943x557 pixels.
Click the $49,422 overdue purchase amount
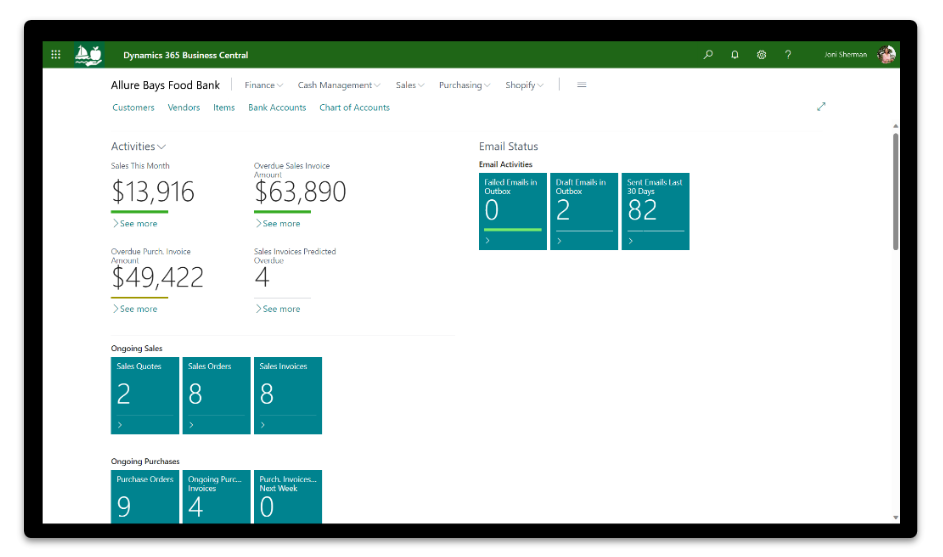coord(158,277)
